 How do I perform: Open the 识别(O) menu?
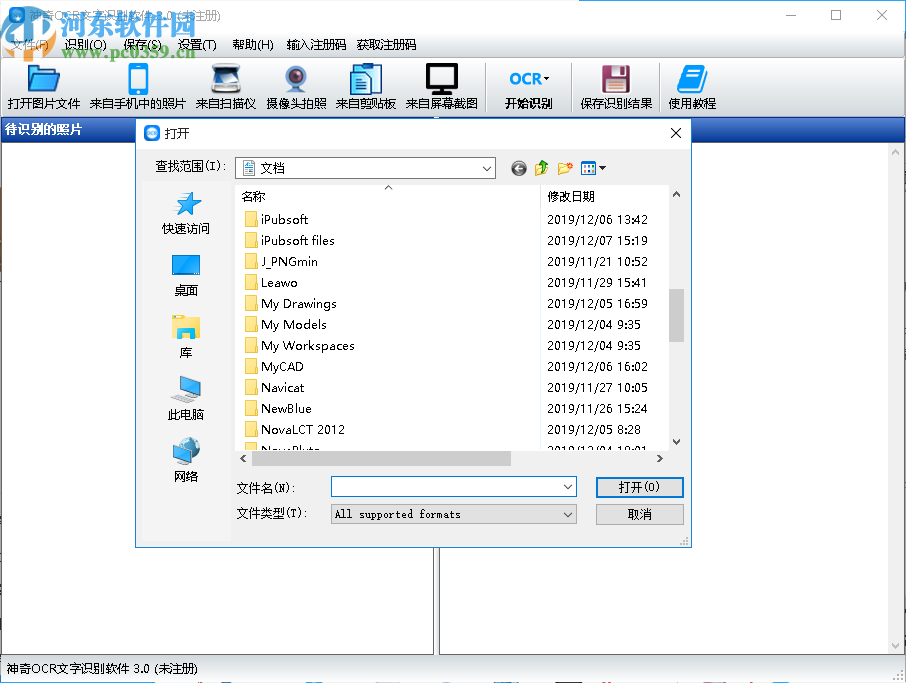point(86,44)
